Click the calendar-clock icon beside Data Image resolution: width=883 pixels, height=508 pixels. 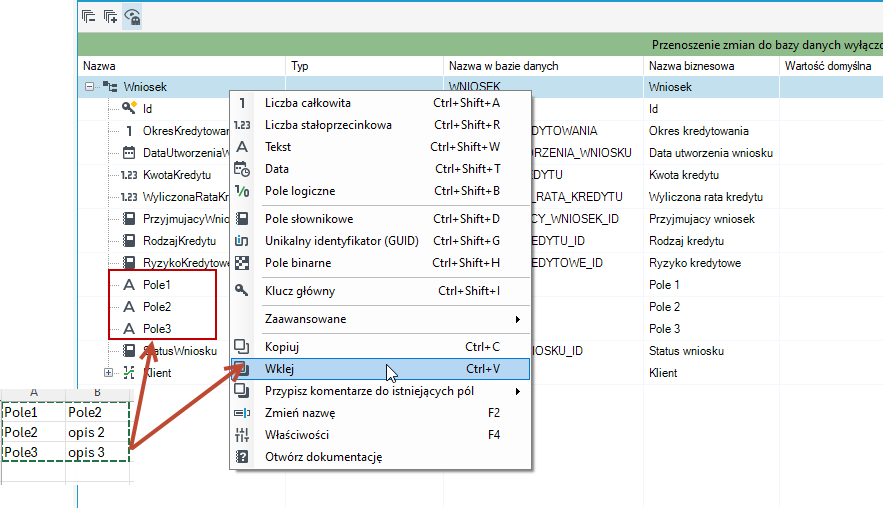point(242,169)
